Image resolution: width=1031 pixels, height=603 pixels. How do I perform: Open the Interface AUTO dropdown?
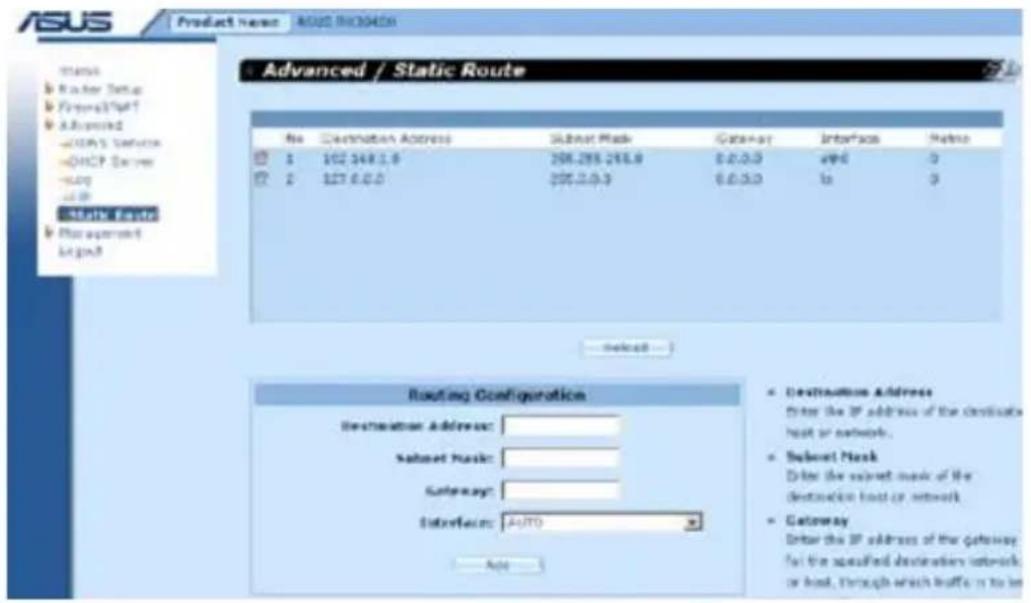tap(602, 522)
